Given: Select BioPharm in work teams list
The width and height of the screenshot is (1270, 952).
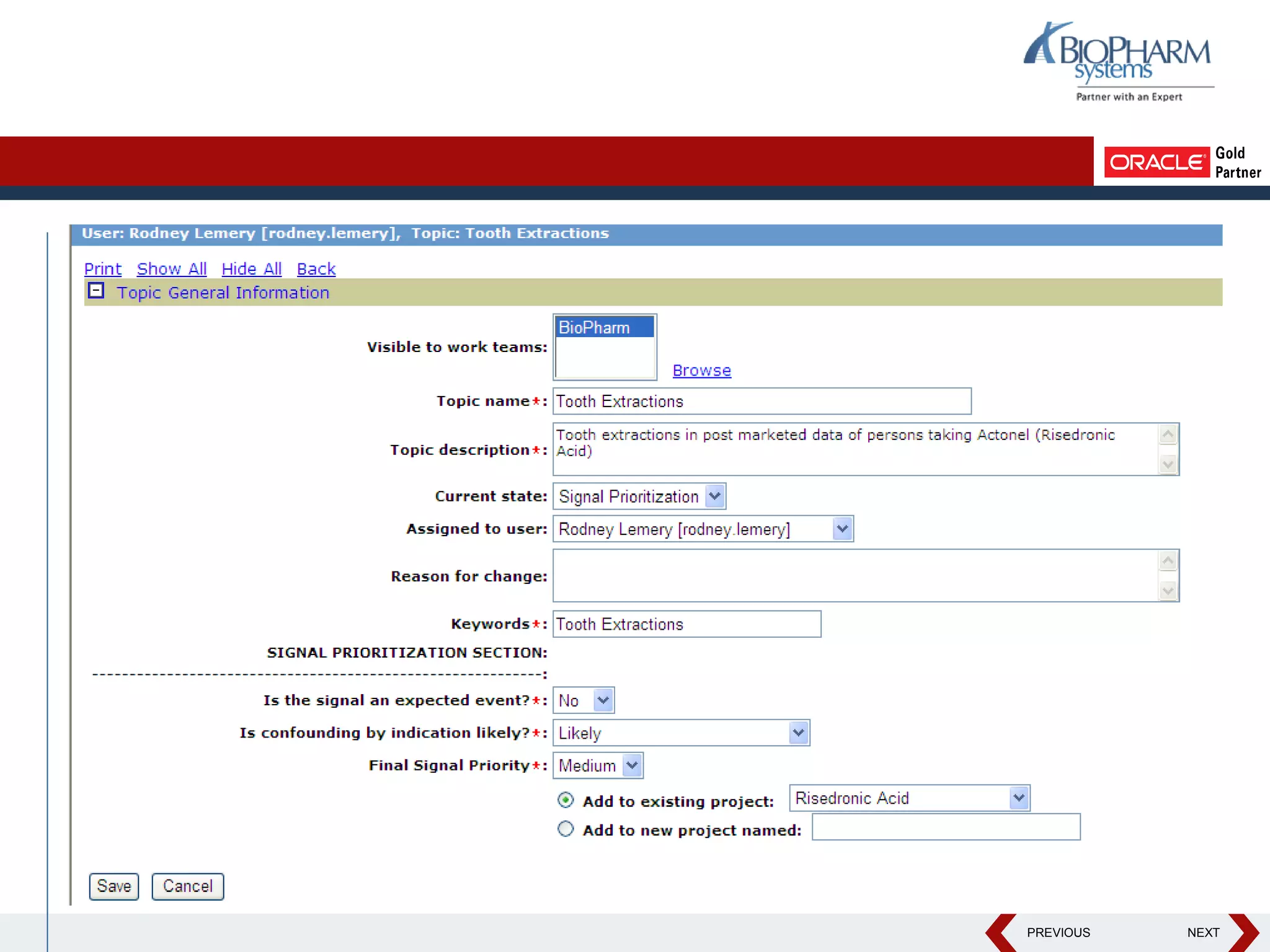Looking at the screenshot, I should (603, 328).
